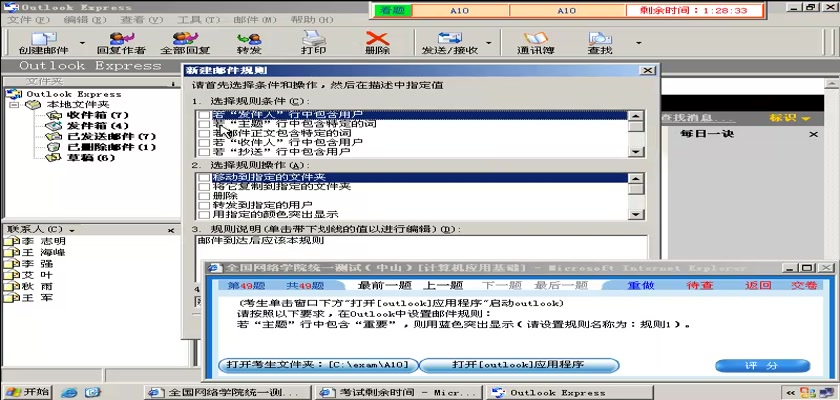Select Outlook Express root tree node
This screenshot has height=400, width=840.
pos(73,94)
